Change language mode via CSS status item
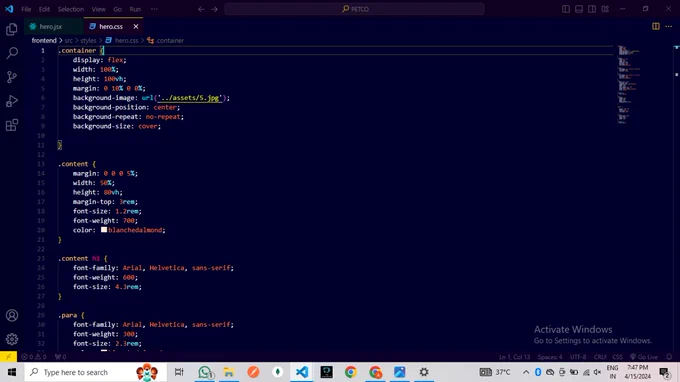This screenshot has height=382, width=680. (617, 357)
